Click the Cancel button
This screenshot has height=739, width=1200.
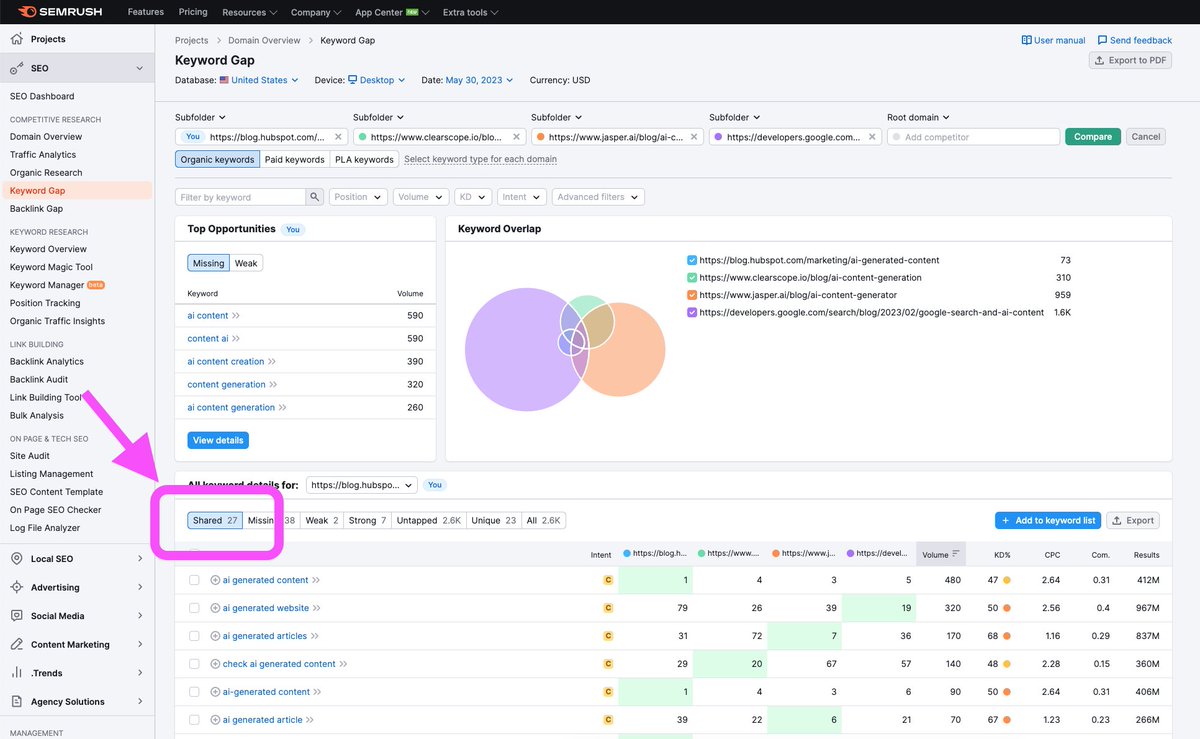tap(1146, 137)
